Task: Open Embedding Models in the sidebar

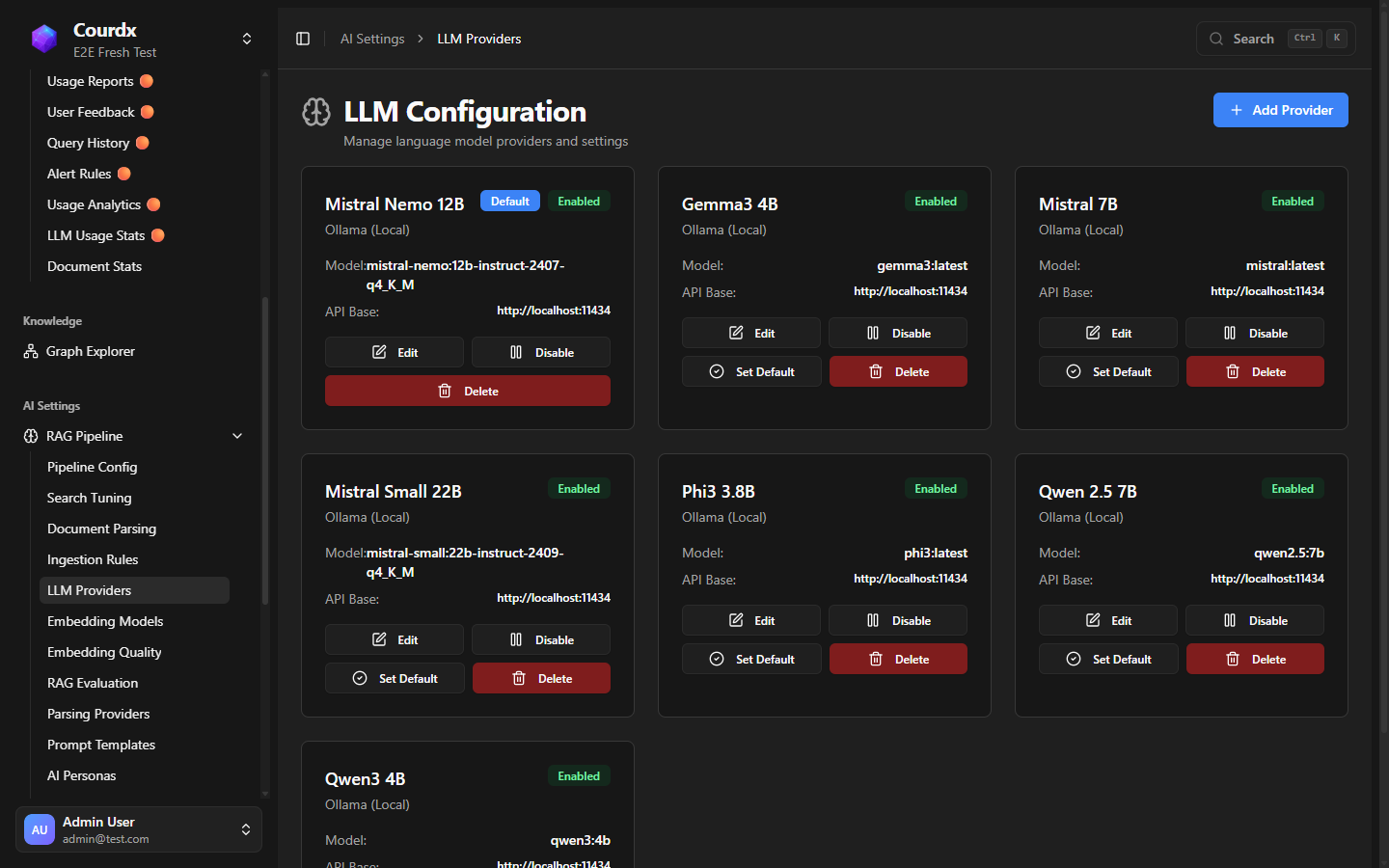Action: 105,621
